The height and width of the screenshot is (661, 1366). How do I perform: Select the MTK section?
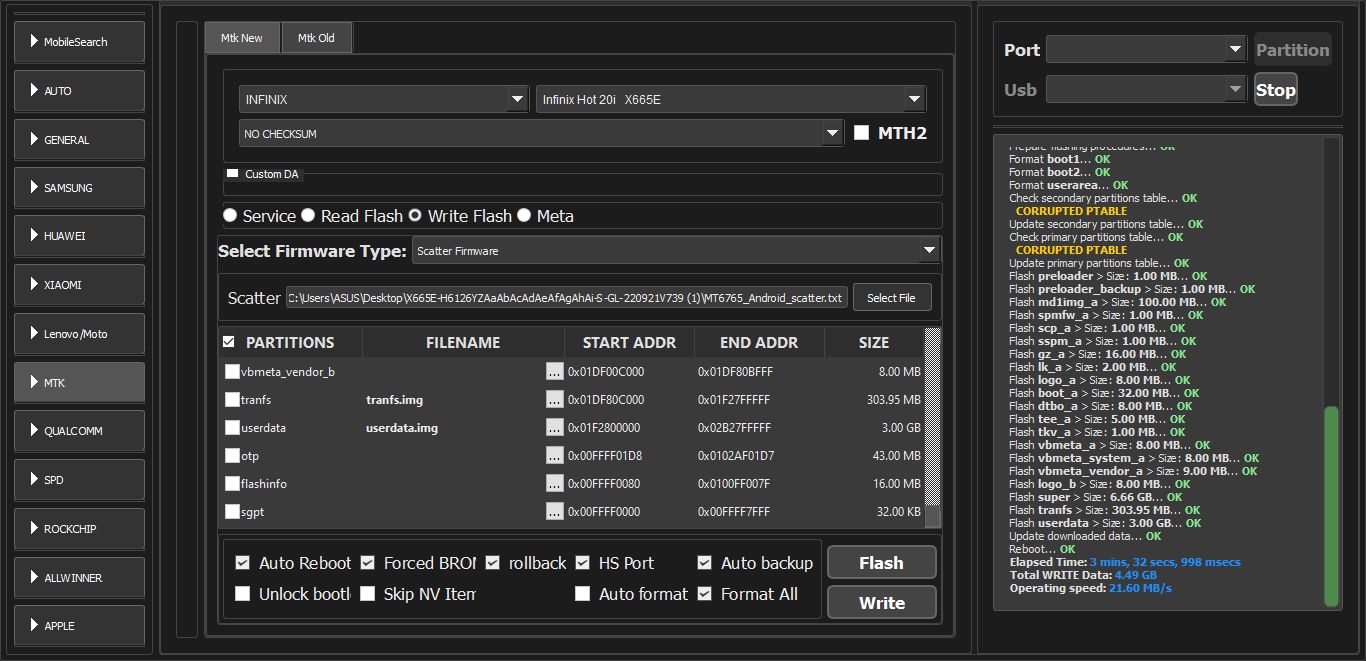(80, 383)
